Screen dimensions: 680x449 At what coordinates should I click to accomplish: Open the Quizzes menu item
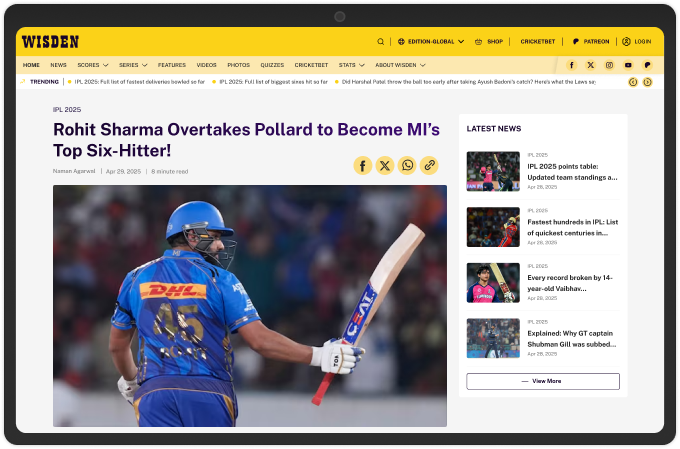(272, 65)
